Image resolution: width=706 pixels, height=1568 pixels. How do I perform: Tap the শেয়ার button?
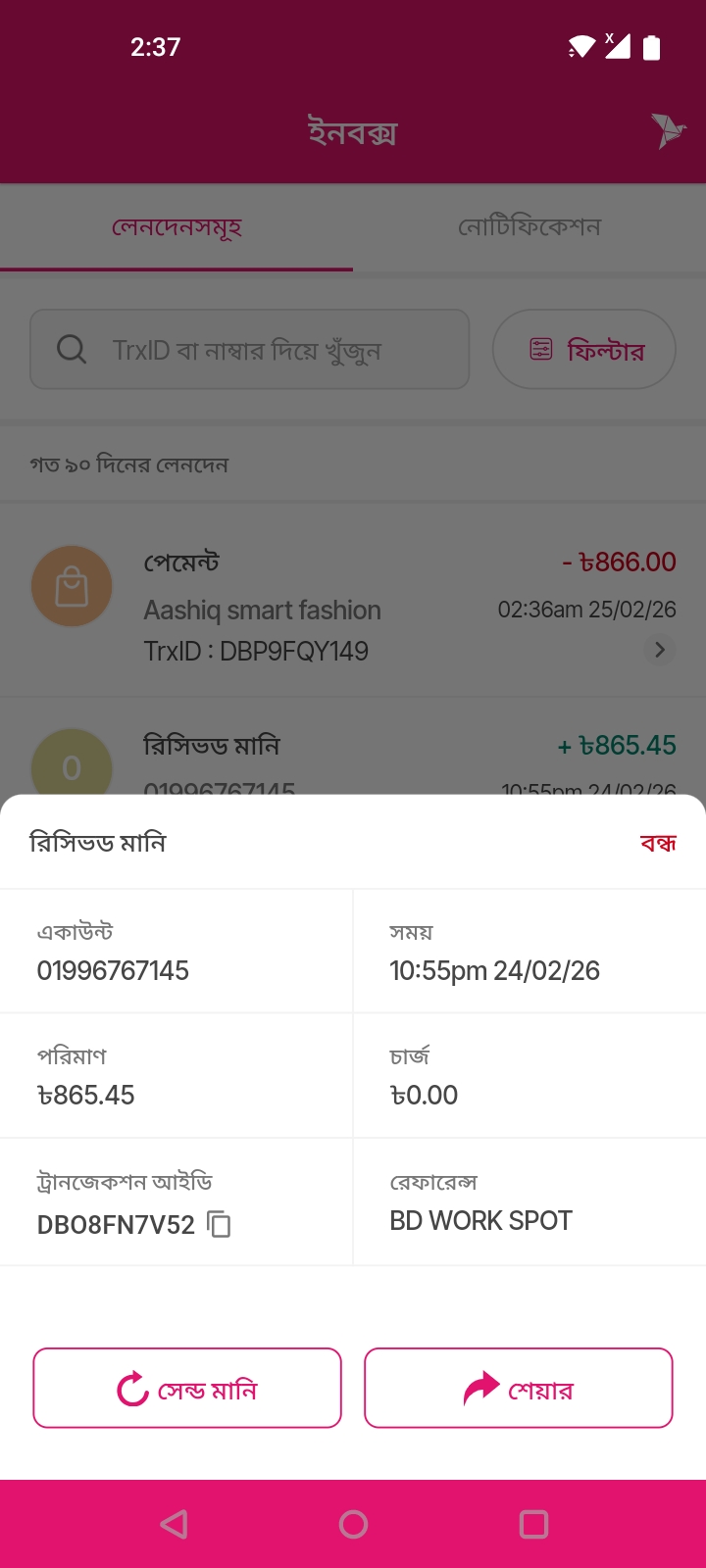[519, 1388]
